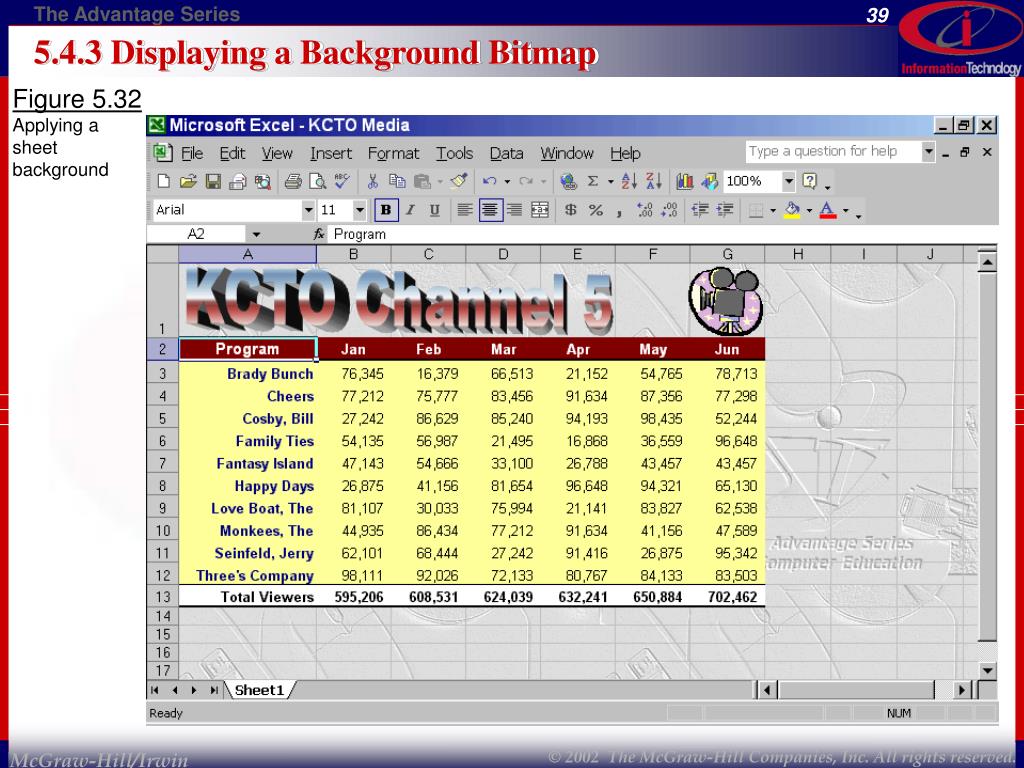Viewport: 1024px width, 768px height.
Task: Apply the red Font Color
Action: click(827, 210)
